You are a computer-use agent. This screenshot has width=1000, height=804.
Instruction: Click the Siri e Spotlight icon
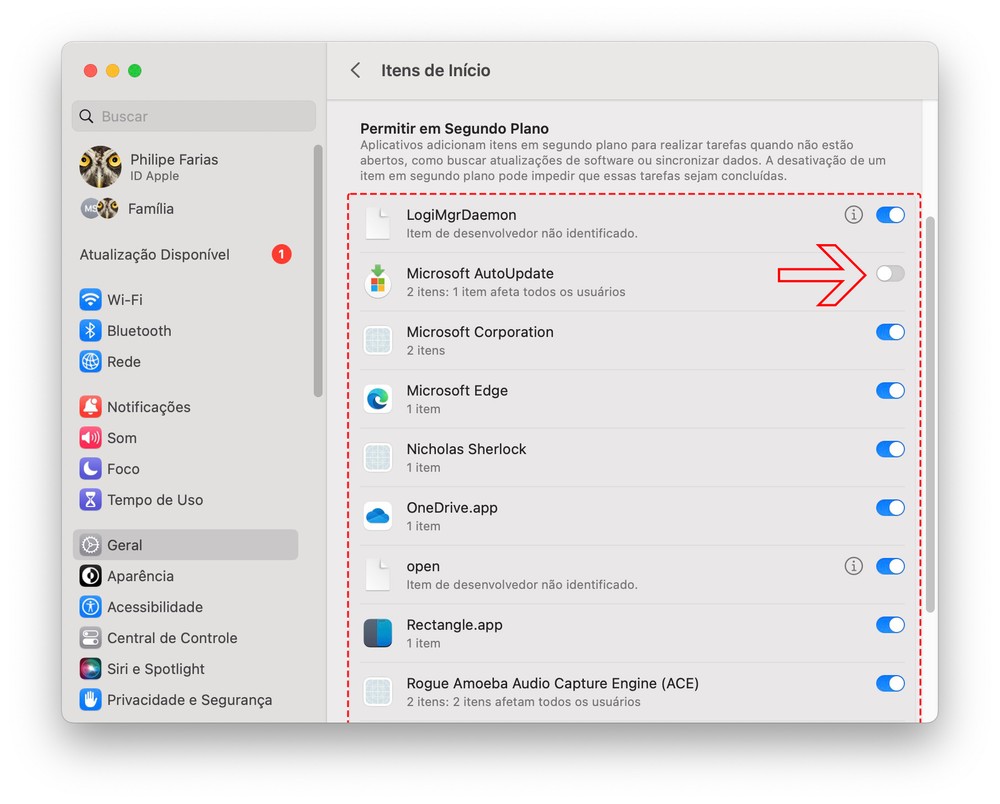(x=90, y=669)
